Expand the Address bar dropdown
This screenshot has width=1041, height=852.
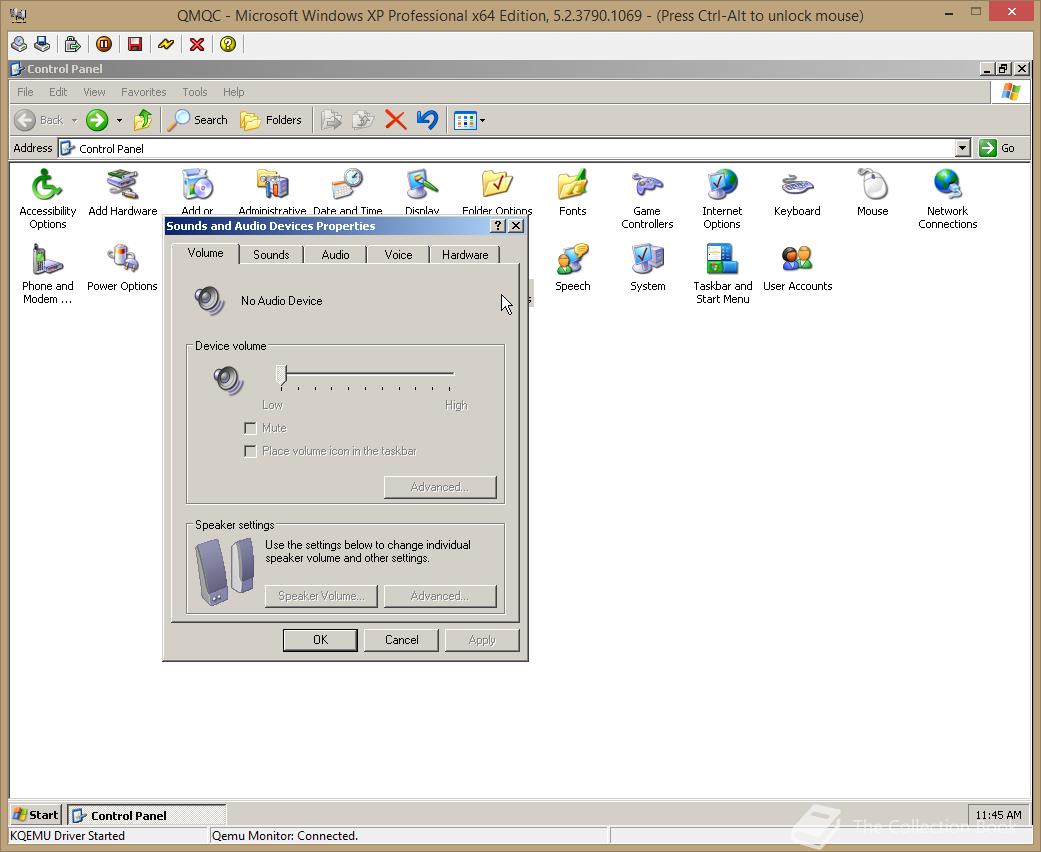pos(963,148)
